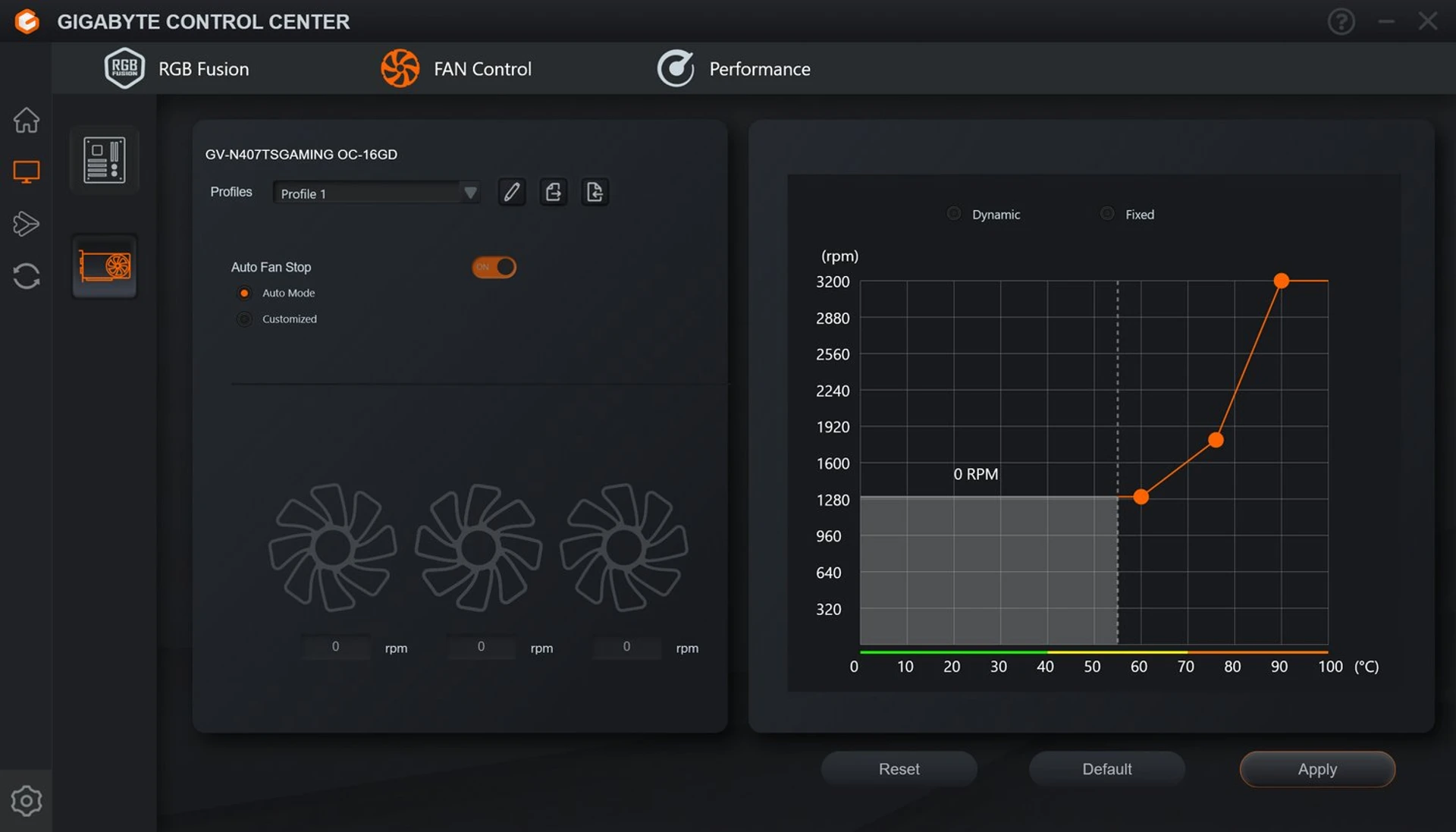Screen dimensions: 1456x832
Task: Rename profile with pencil icon
Action: (x=512, y=192)
